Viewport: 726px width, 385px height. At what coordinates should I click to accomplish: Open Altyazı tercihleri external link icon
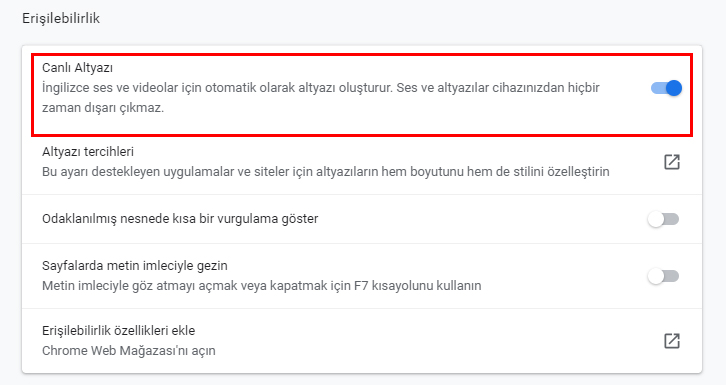(x=672, y=162)
